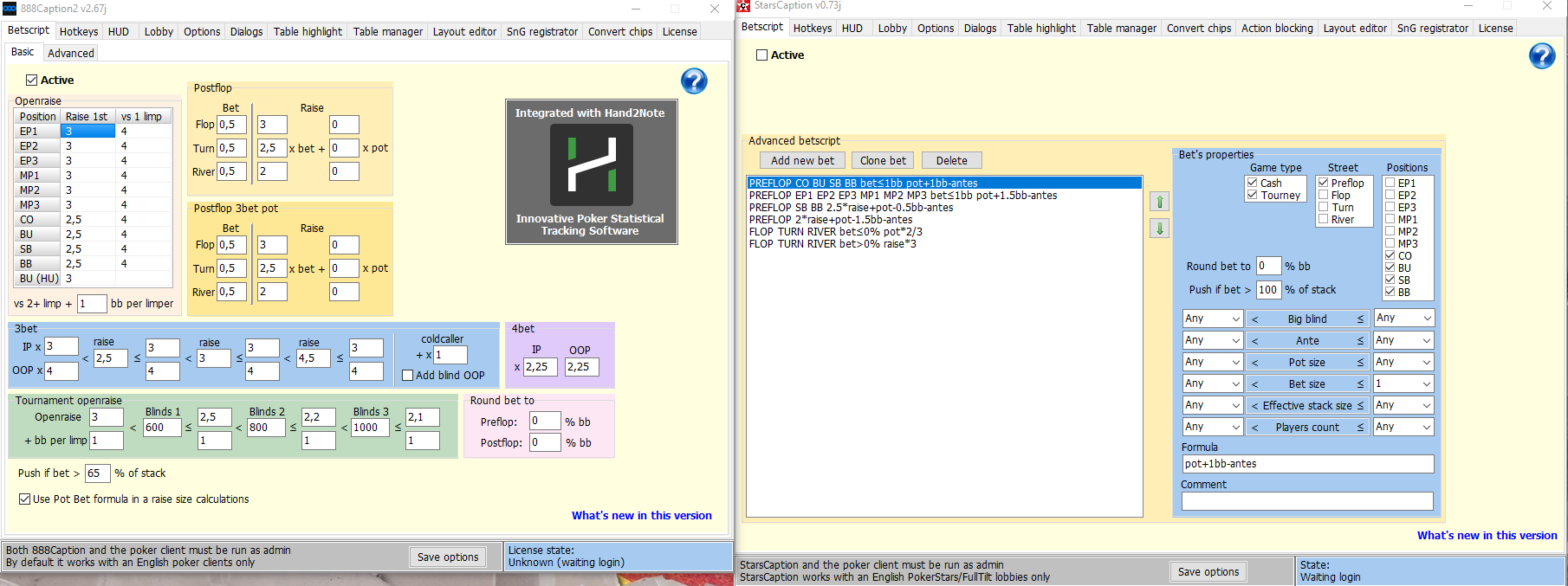This screenshot has width=1568, height=586.
Task: Click Delete bet button
Action: coord(951,160)
